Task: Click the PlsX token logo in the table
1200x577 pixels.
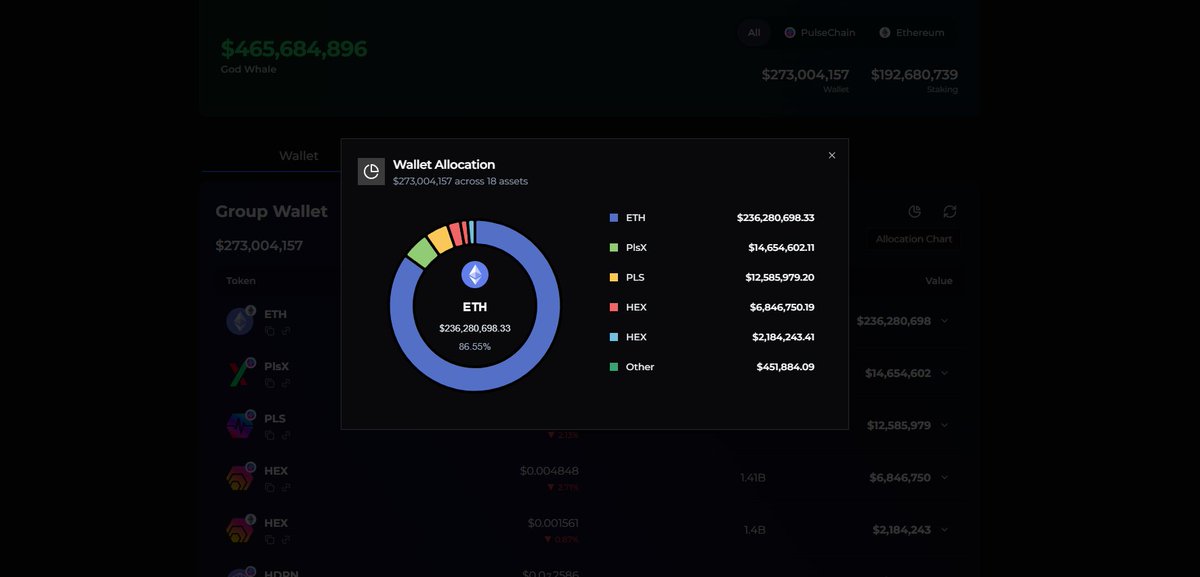Action: 241,373
